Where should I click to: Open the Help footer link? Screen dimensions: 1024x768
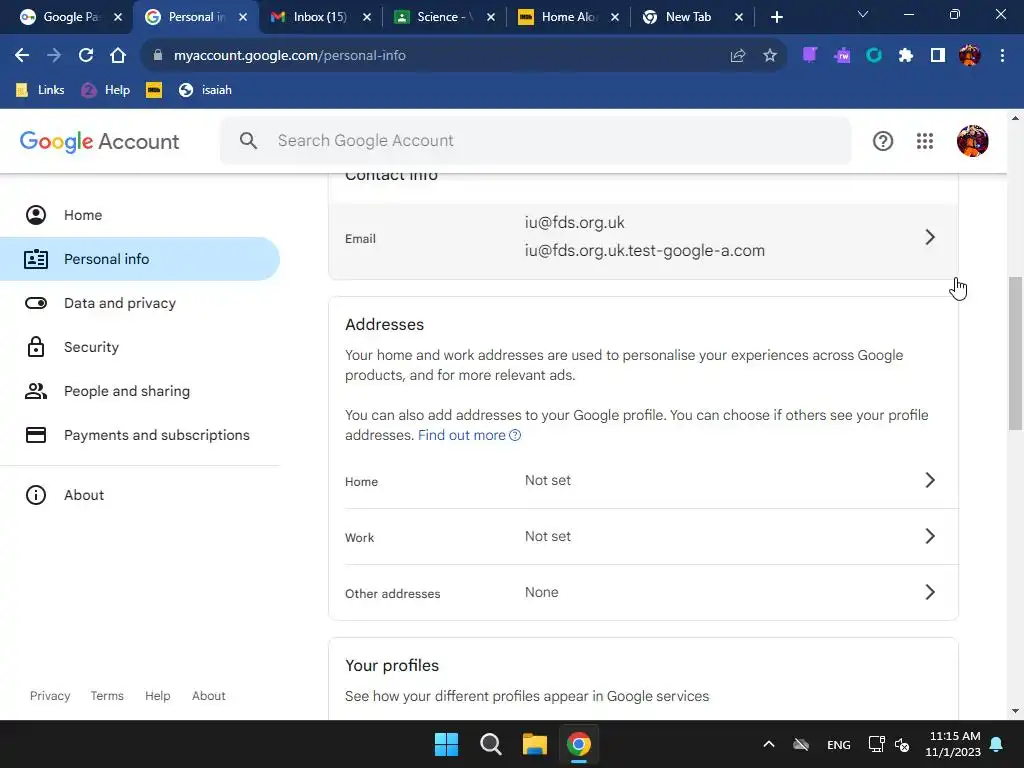coord(157,696)
